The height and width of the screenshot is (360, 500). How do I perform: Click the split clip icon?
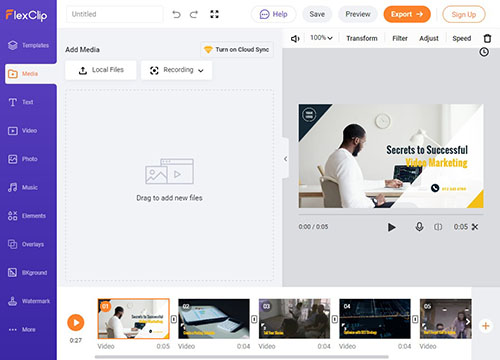pyautogui.click(x=438, y=227)
